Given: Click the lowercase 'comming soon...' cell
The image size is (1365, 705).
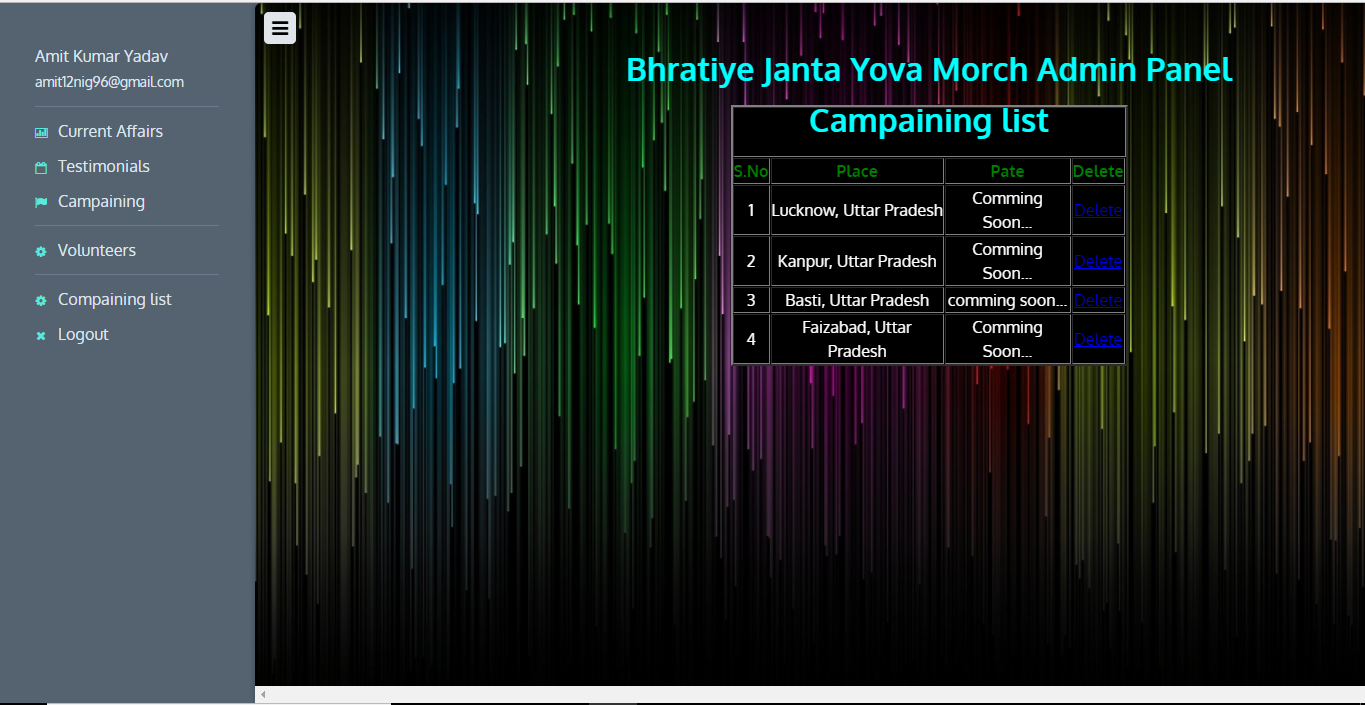Looking at the screenshot, I should [x=1007, y=300].
